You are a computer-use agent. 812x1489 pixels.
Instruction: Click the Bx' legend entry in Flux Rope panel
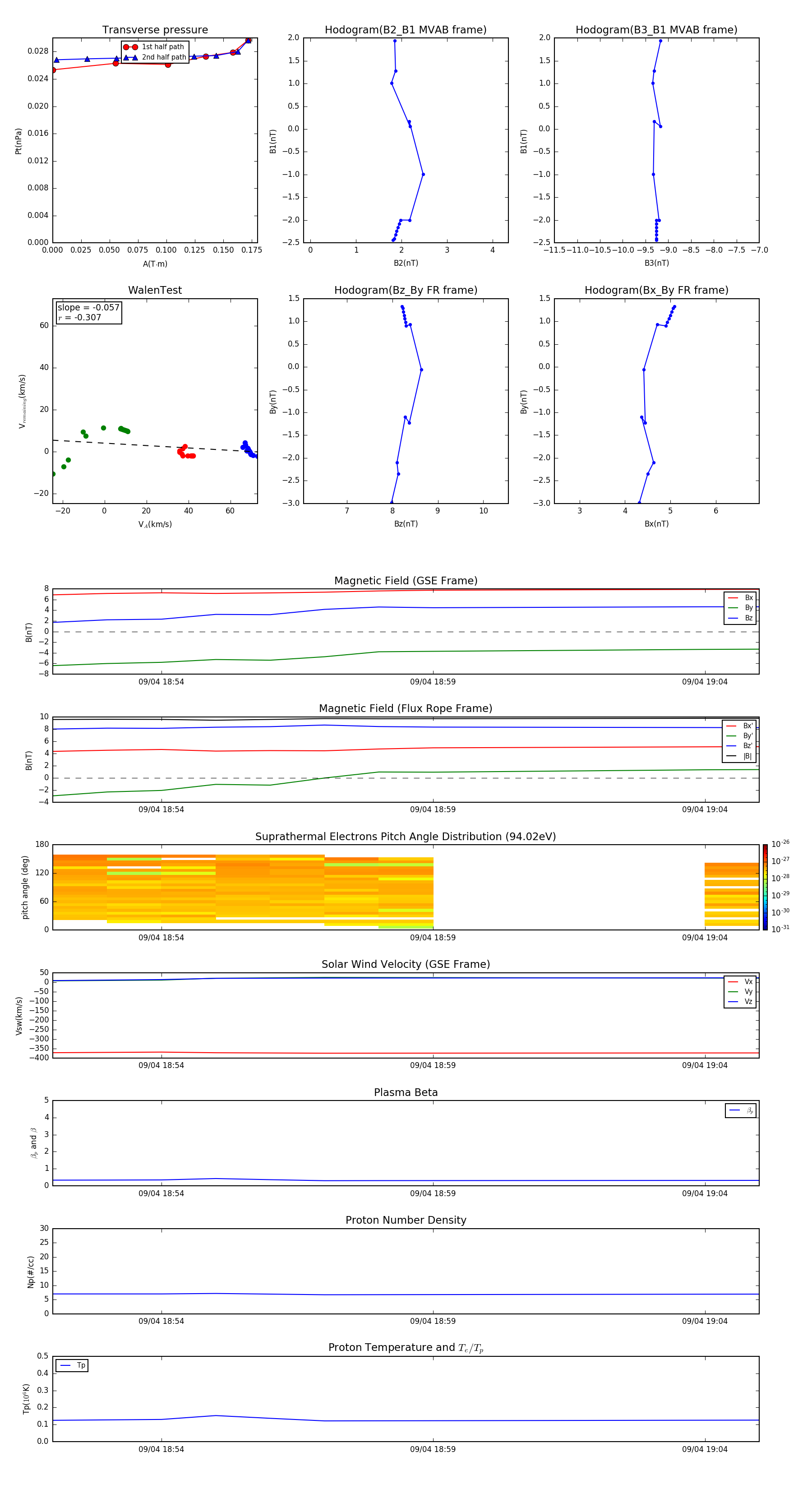coord(739,726)
